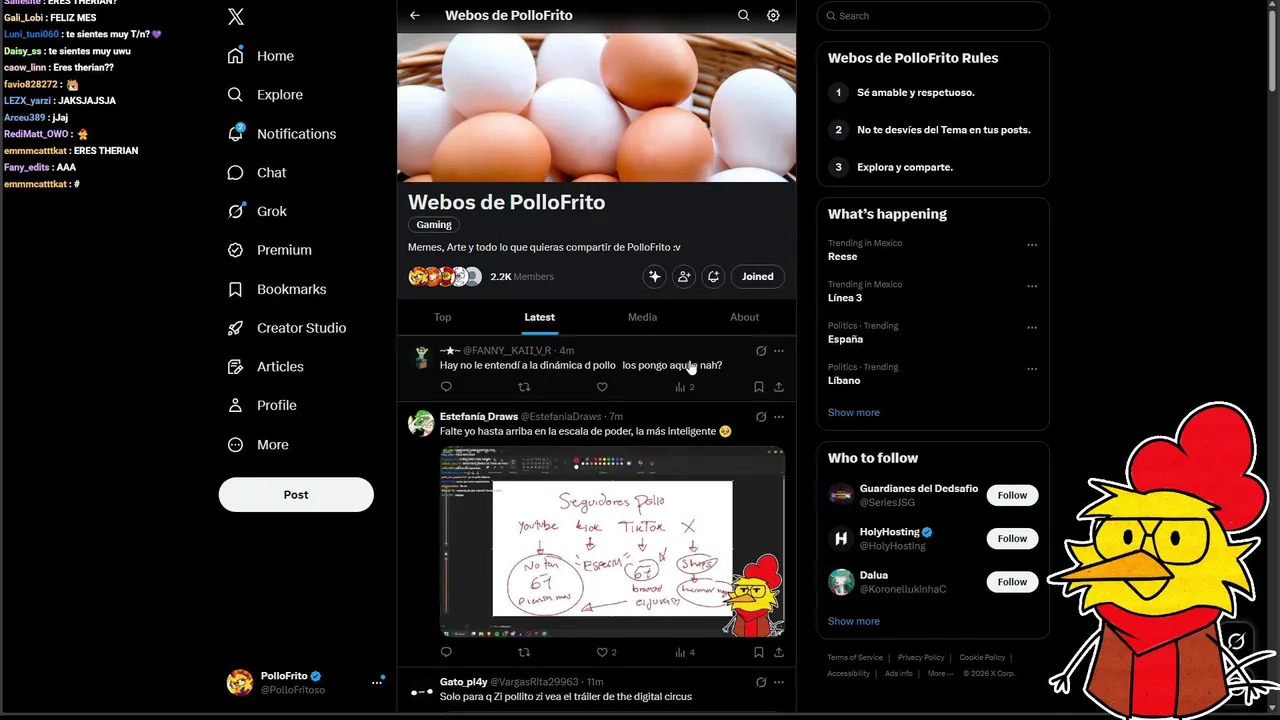1280x720 pixels.
Task: Bookmark the FANNY_KAII post
Action: tap(758, 387)
